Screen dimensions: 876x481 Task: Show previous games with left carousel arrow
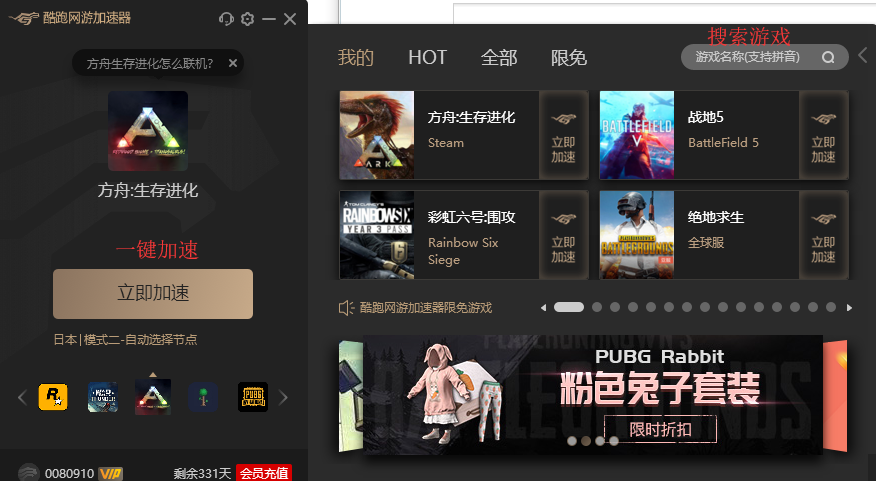(x=22, y=398)
